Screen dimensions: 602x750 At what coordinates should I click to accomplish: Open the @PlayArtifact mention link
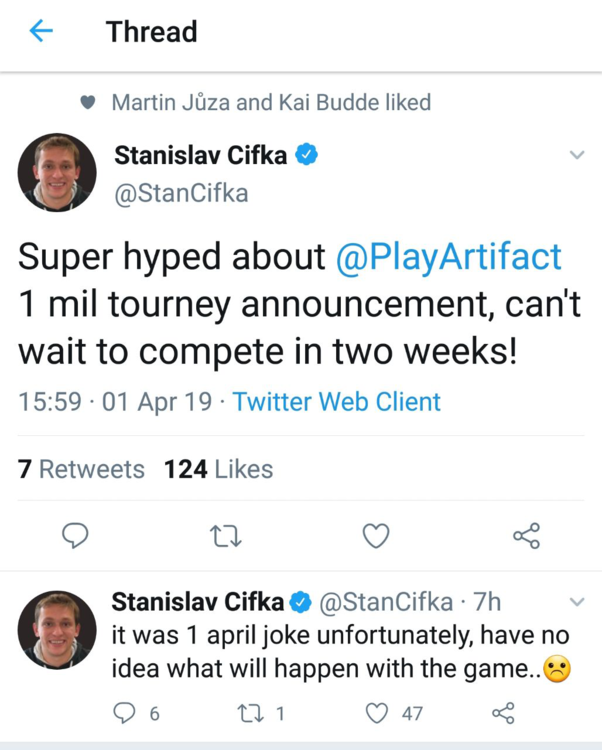pyautogui.click(x=448, y=257)
